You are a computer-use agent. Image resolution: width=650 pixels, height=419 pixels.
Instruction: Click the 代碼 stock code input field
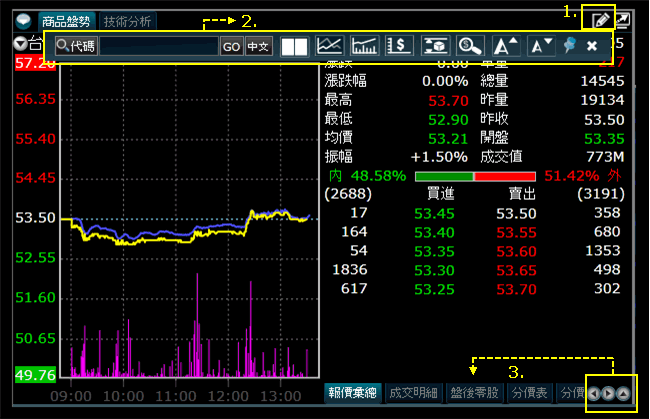click(x=158, y=46)
